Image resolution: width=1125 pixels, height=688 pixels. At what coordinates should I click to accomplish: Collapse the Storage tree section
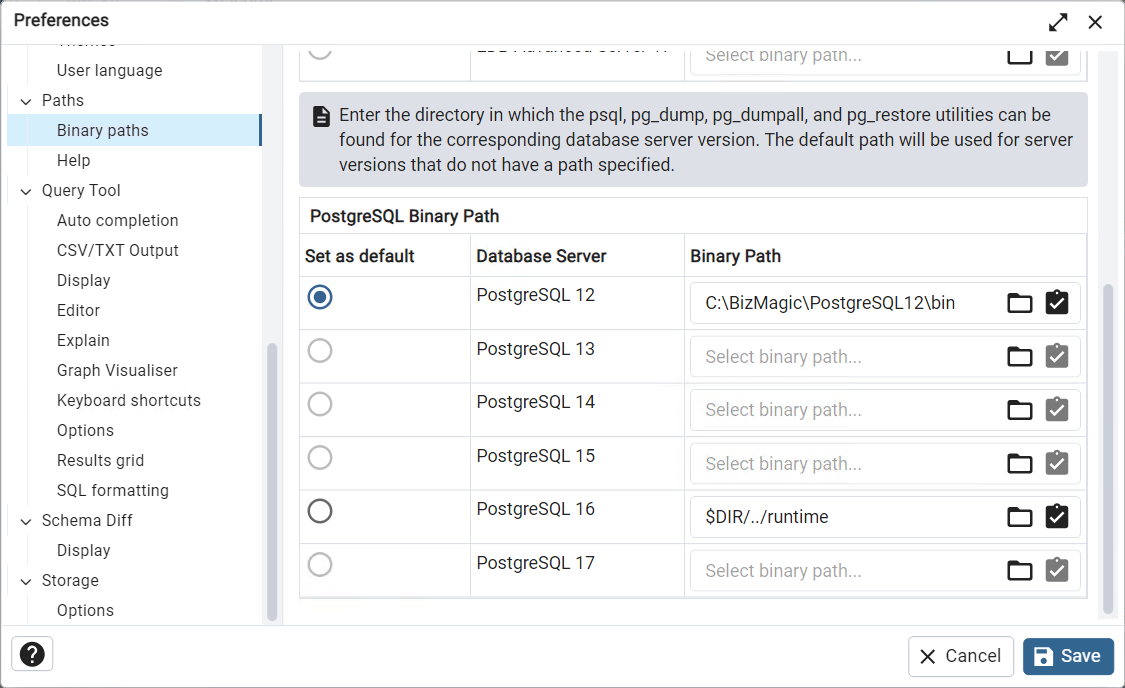click(26, 581)
